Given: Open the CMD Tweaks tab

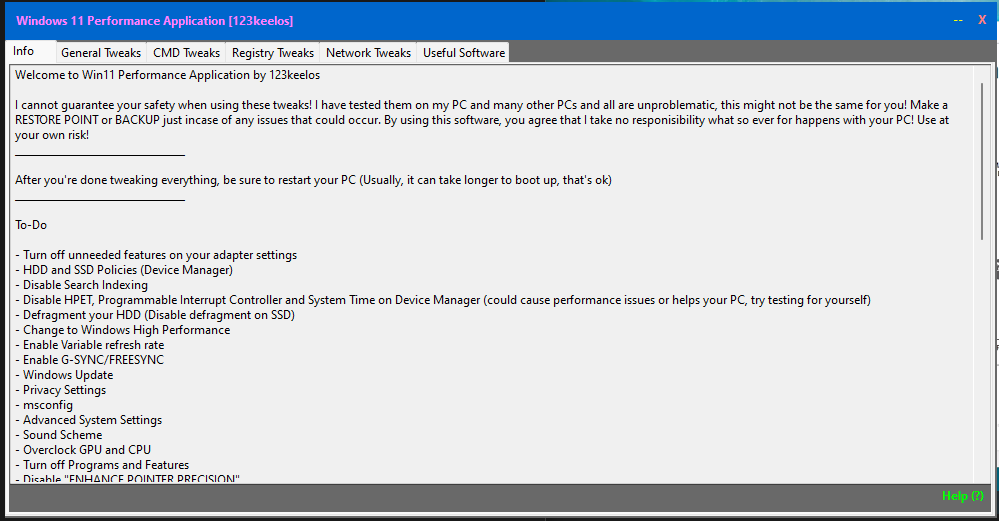Looking at the screenshot, I should point(186,53).
